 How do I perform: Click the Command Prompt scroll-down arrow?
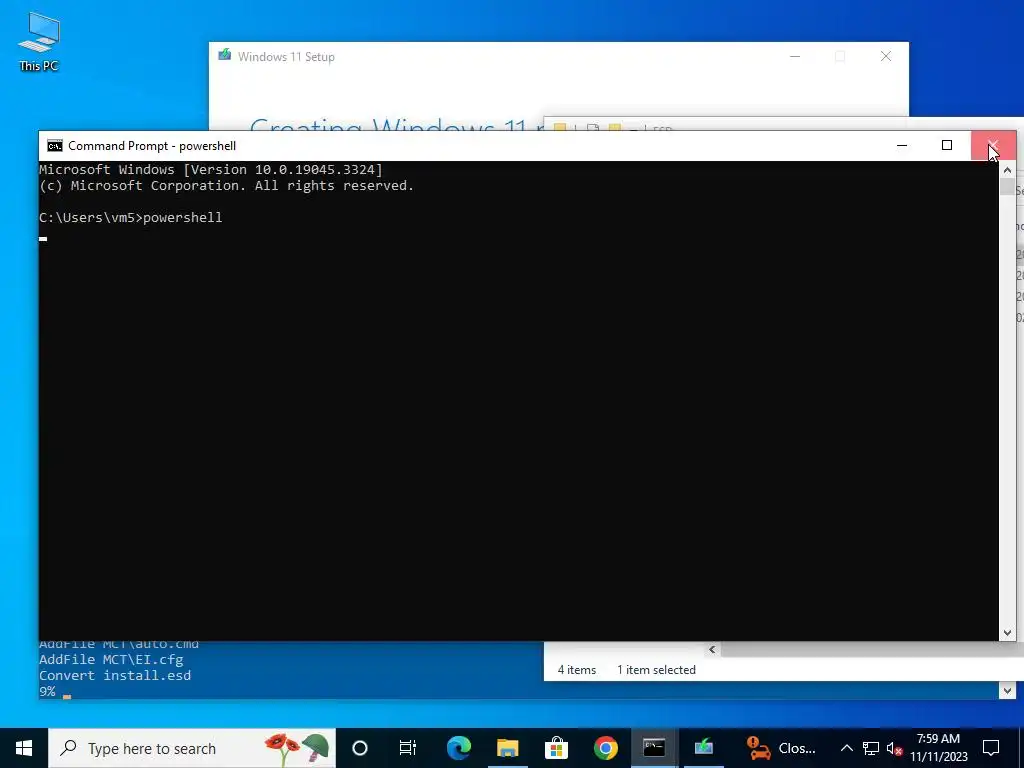(x=1007, y=632)
